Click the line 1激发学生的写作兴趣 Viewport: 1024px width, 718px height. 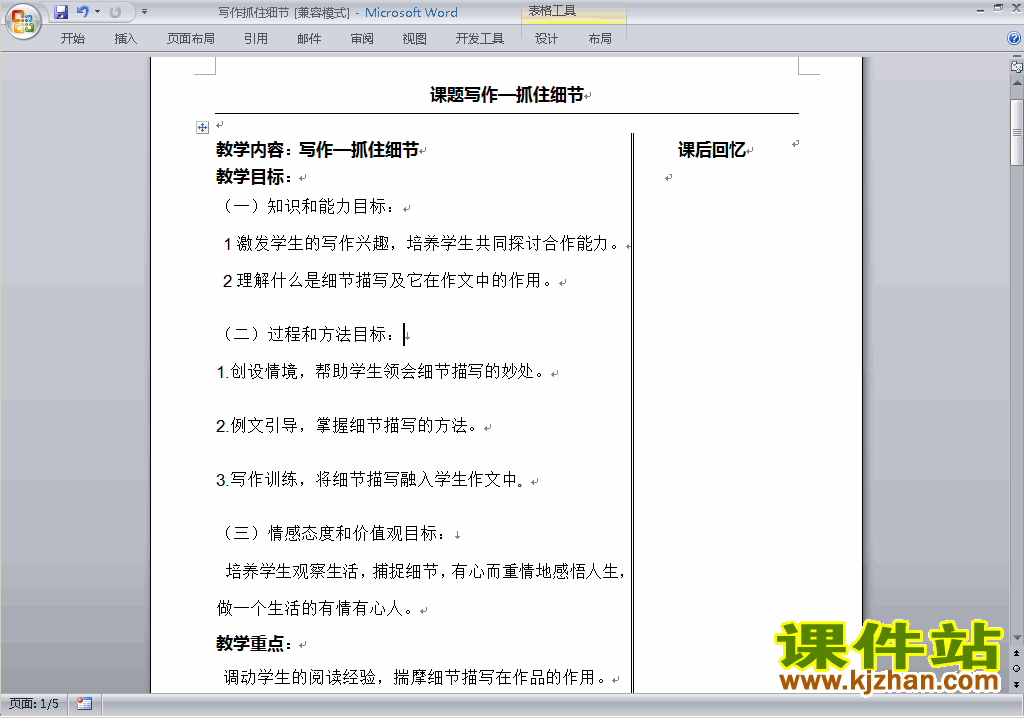pos(421,244)
